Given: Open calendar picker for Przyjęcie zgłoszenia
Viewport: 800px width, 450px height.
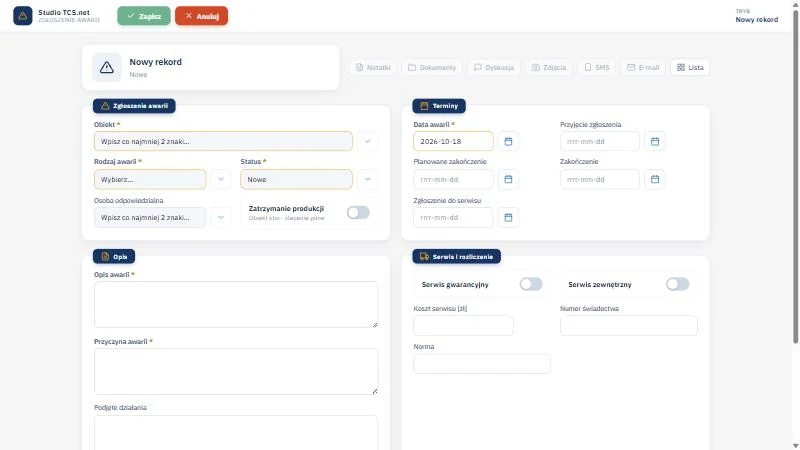Looking at the screenshot, I should 655,141.
